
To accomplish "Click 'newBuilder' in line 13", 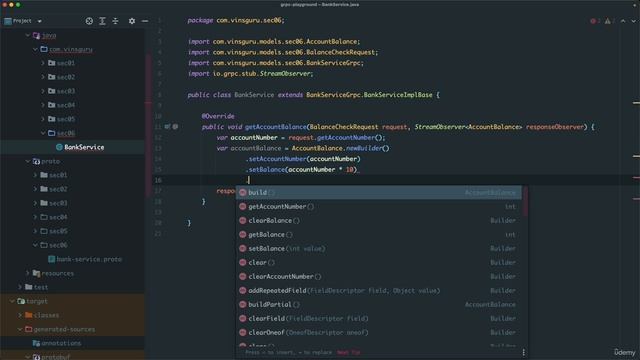I will [364, 148].
